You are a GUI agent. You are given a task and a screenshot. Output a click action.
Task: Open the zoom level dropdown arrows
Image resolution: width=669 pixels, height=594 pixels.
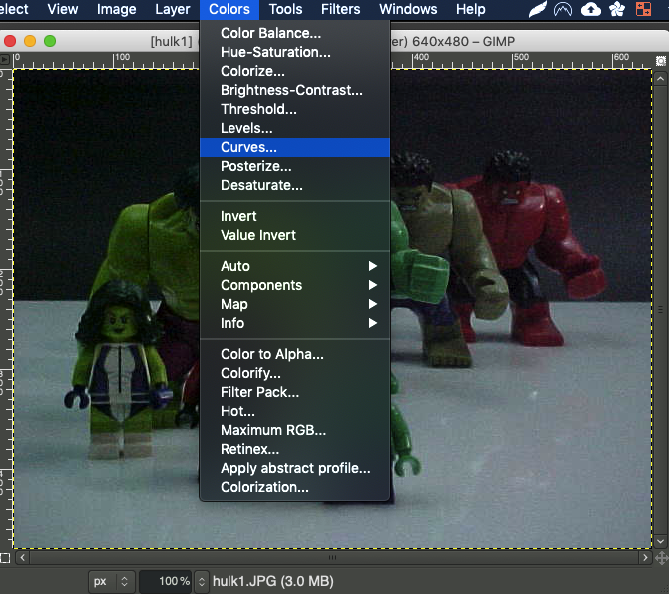point(202,581)
